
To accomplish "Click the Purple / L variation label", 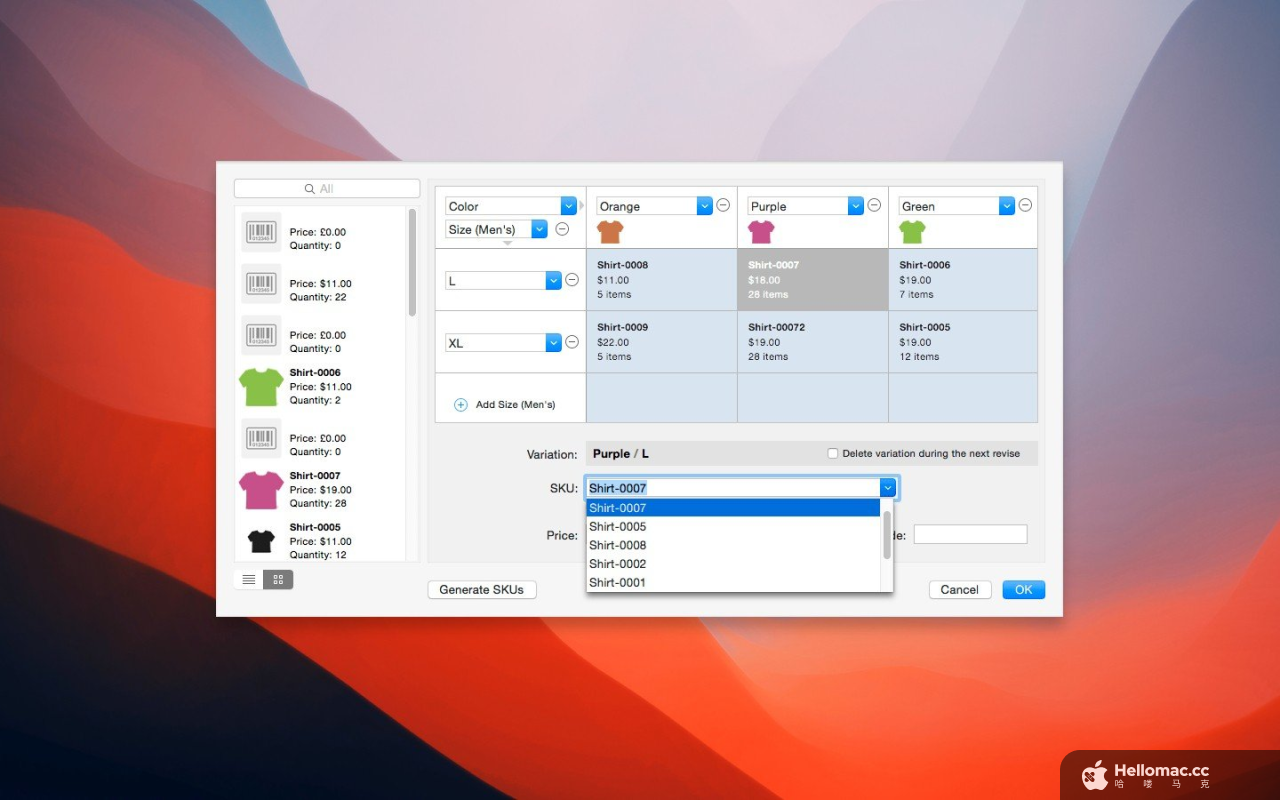I will 621,454.
